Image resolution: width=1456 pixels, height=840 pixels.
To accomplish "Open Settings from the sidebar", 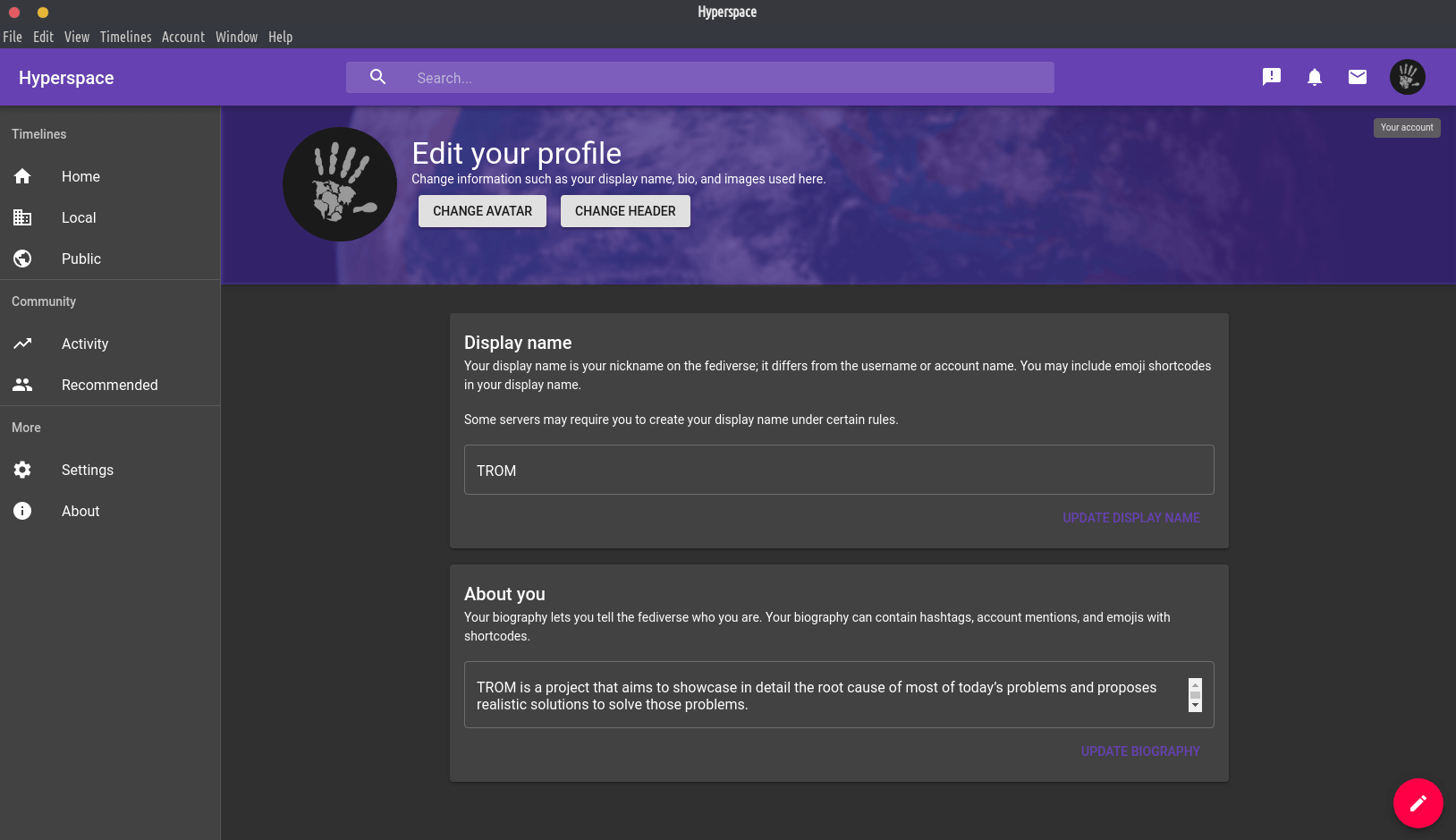I will point(87,470).
